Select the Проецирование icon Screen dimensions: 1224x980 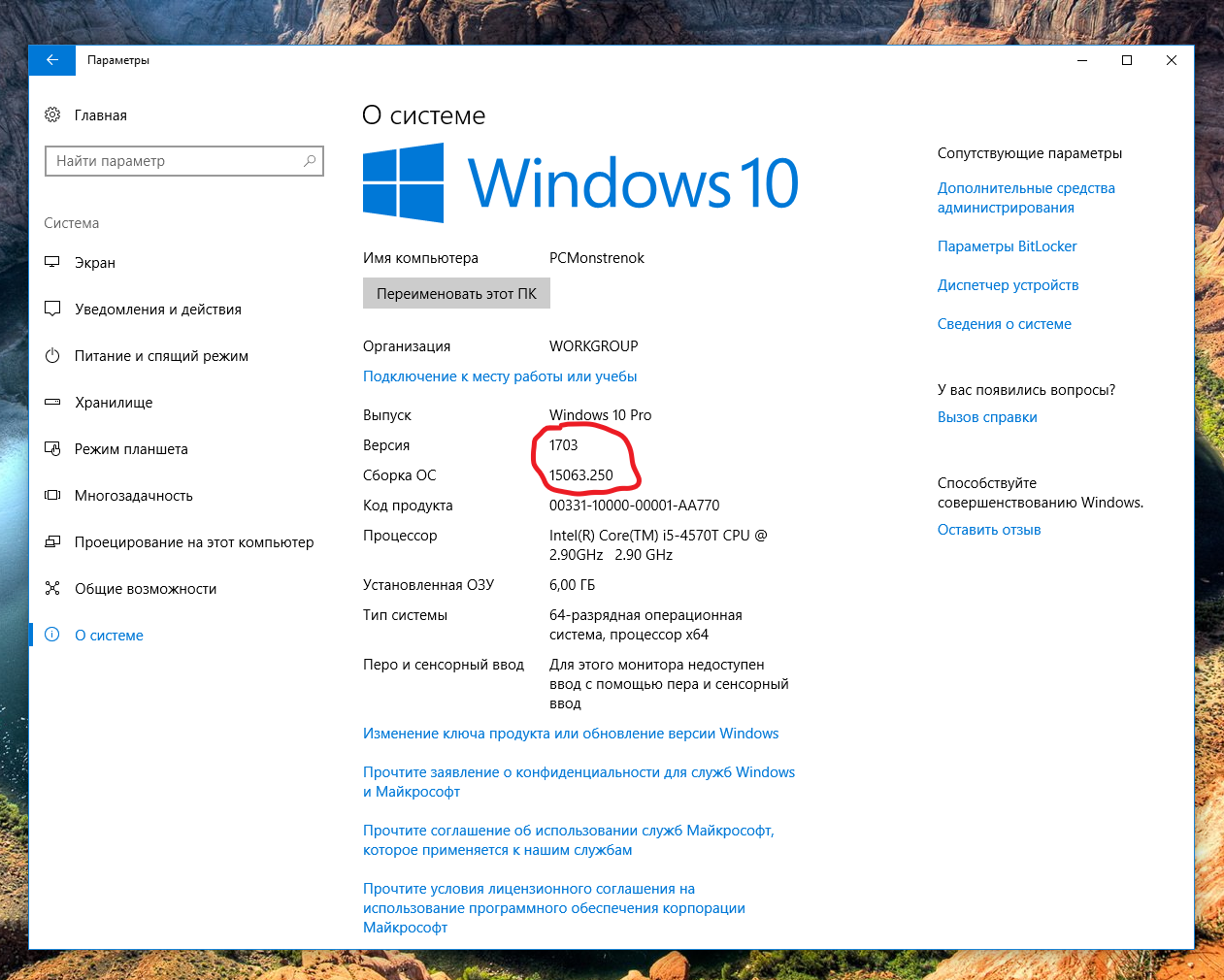[52, 541]
